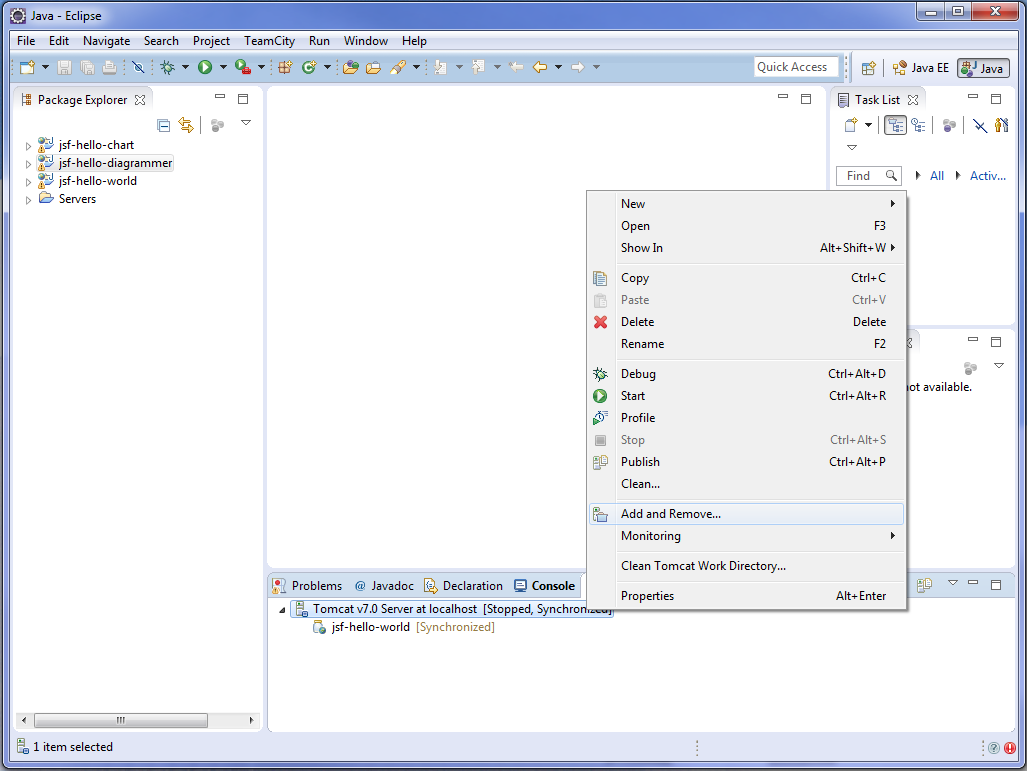Image resolution: width=1027 pixels, height=771 pixels.
Task: Click the Debug bug icon in main toolbar
Action: 167,67
